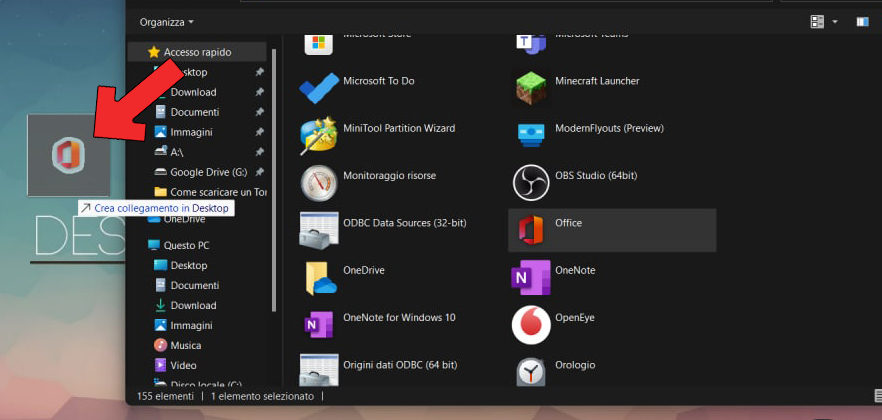Select the OpenEye app icon
The image size is (882, 420).
531,324
